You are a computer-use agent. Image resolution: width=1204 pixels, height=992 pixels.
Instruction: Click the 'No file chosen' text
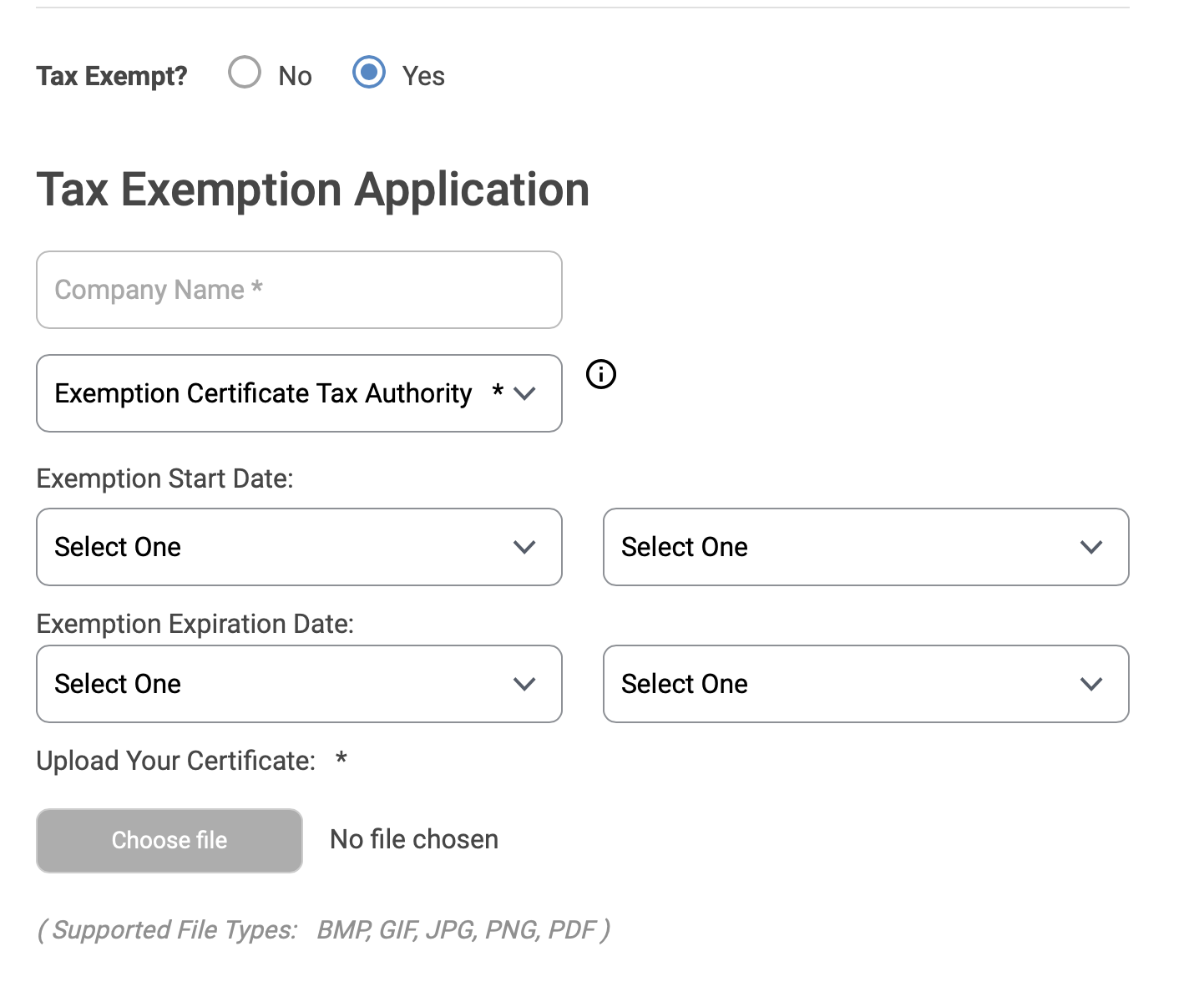[414, 839]
